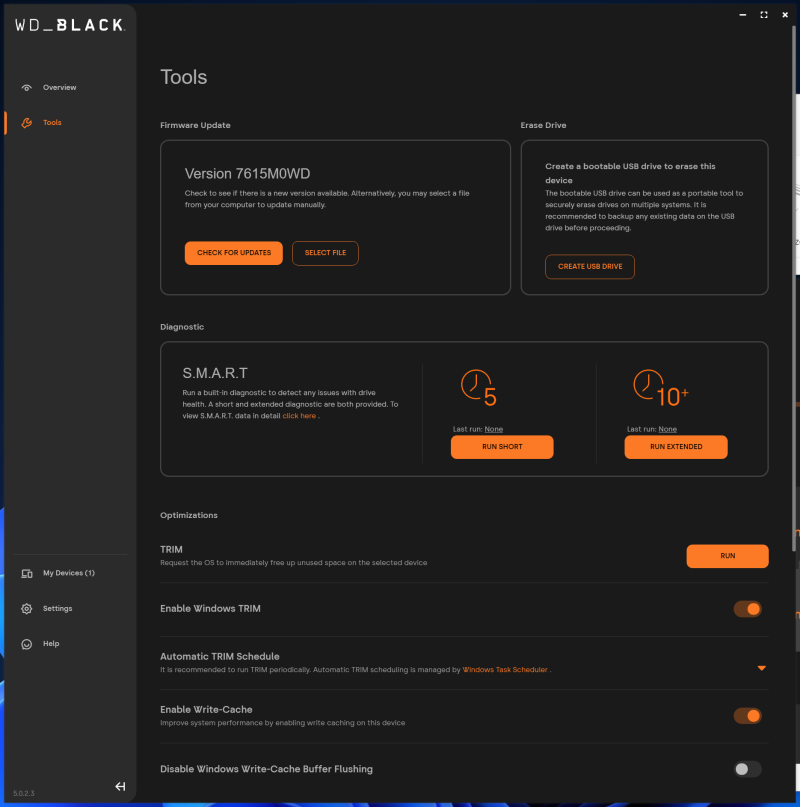Click the Tools wrench icon

coord(27,123)
